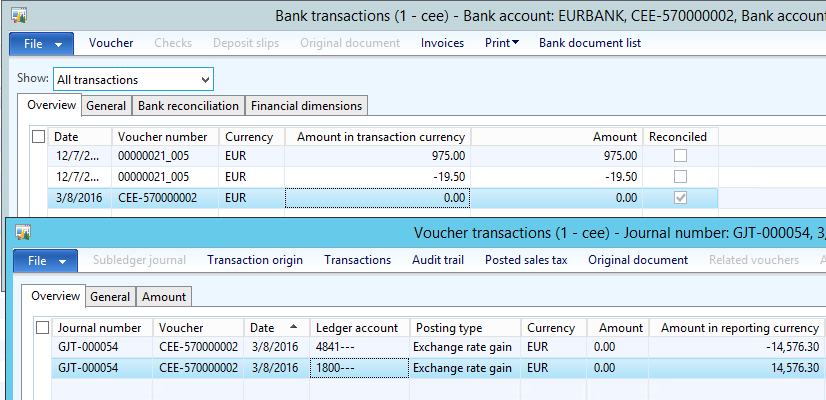The image size is (826, 400).
Task: Expand the Show All transactions dropdown
Action: [205, 79]
